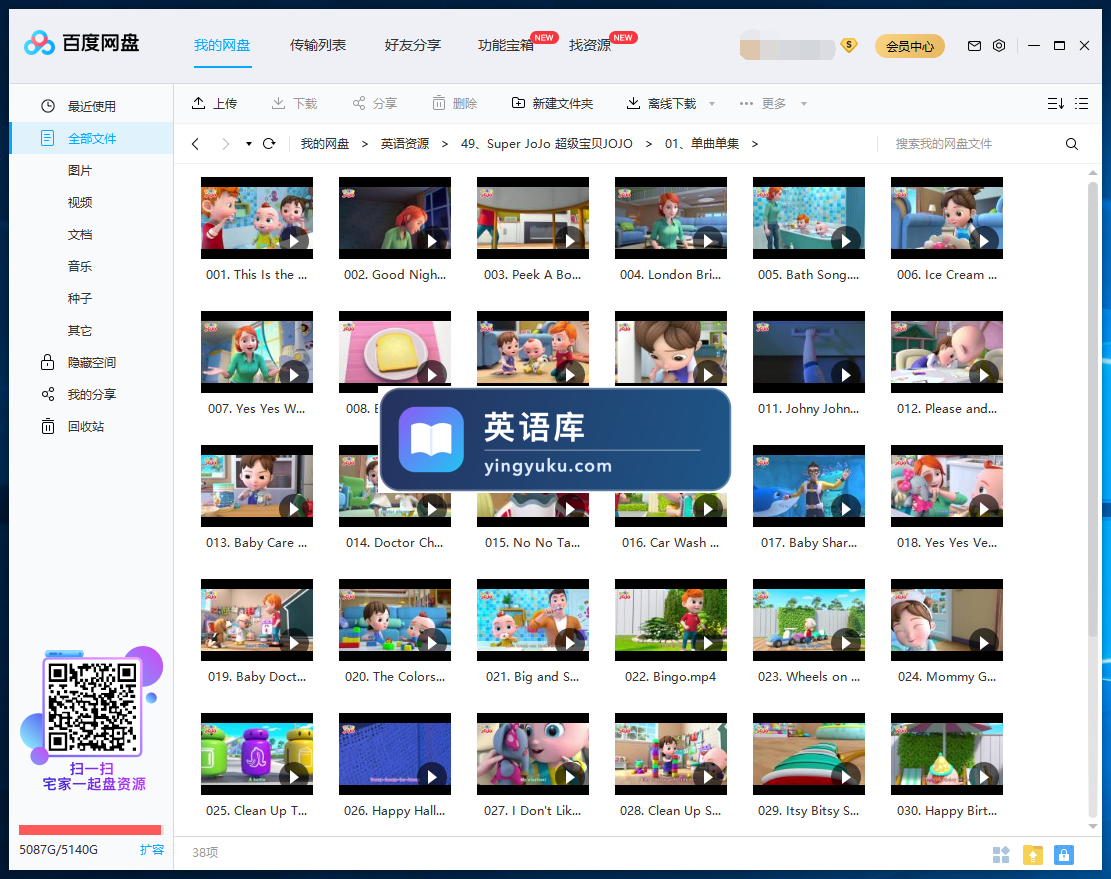Filter by 其它 category
This screenshot has width=1111, height=879.
coord(80,331)
